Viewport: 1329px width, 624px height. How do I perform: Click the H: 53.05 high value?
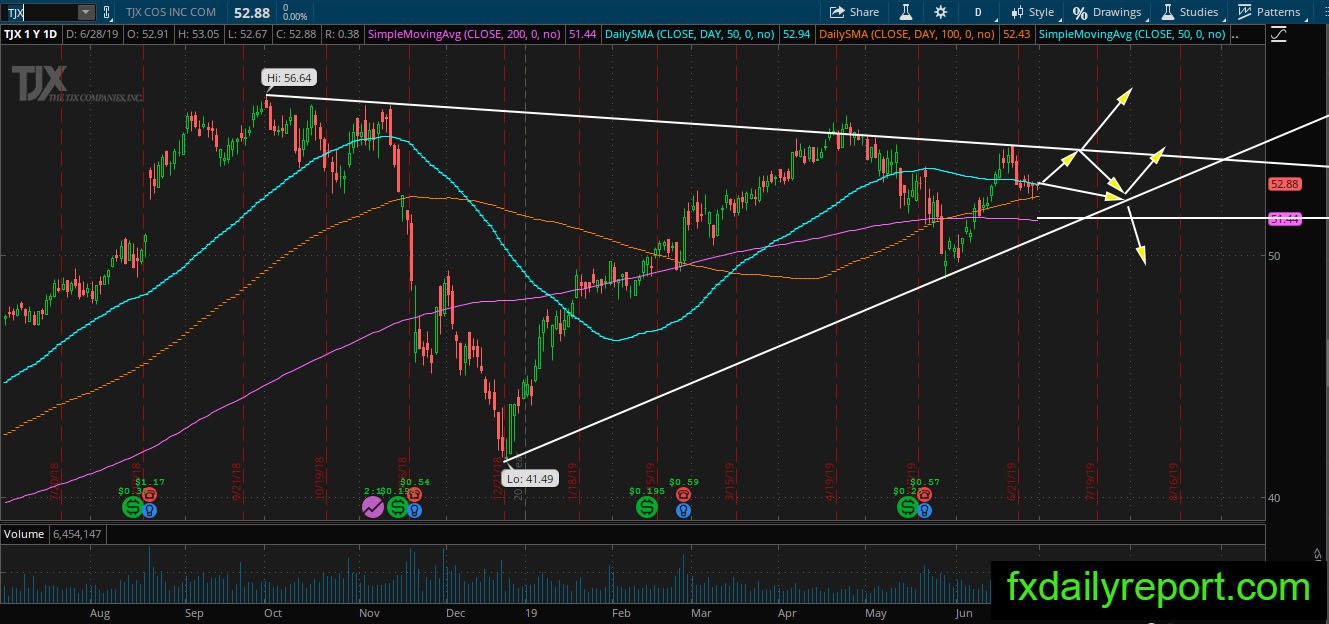click(x=200, y=34)
